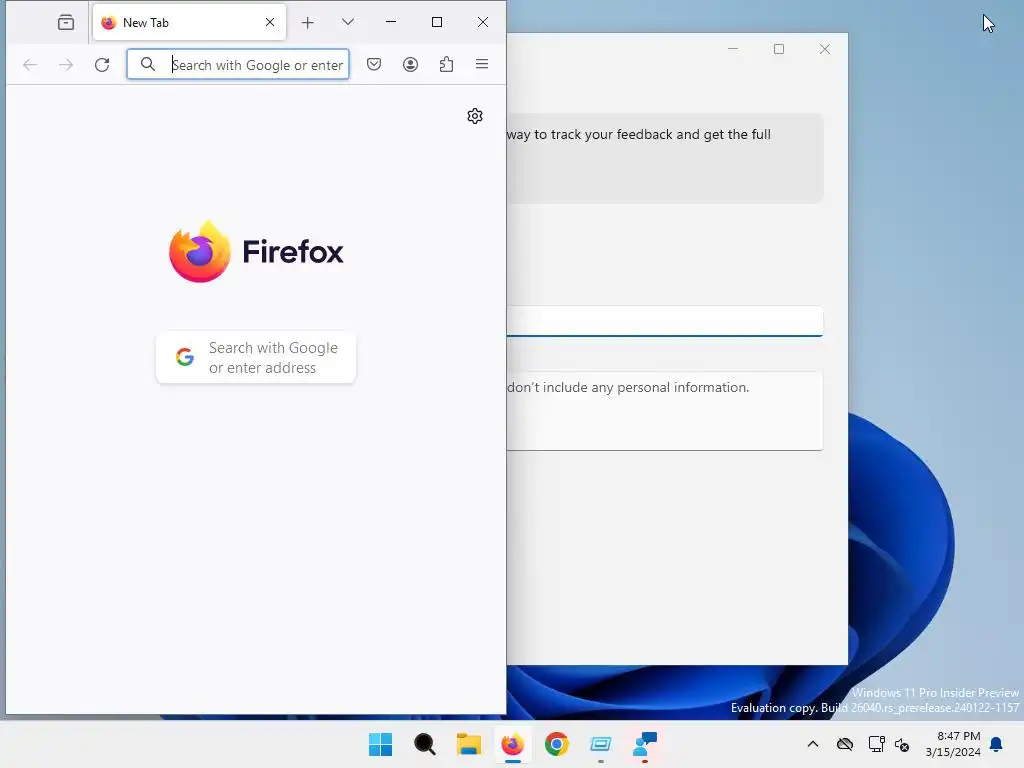
Task: Show hidden system tray icons
Action: pos(813,744)
